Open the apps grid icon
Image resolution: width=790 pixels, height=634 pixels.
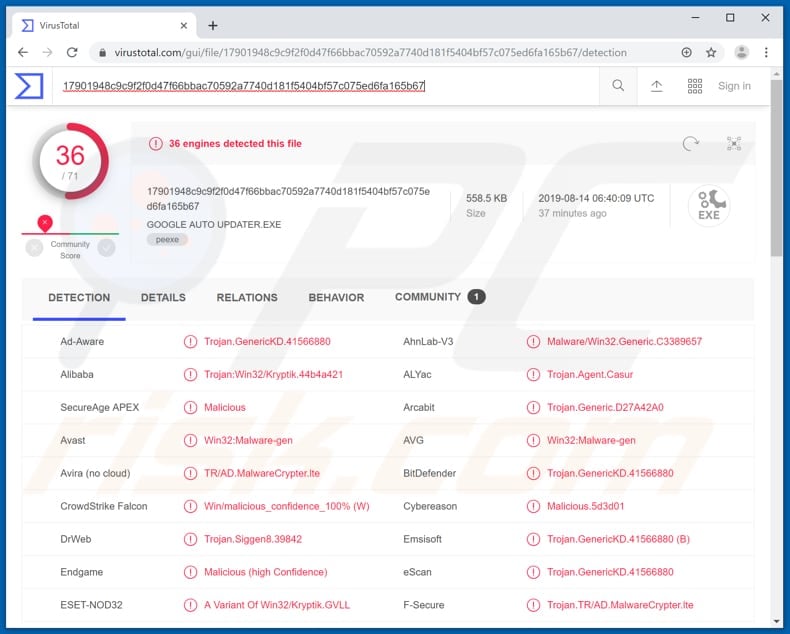695,86
